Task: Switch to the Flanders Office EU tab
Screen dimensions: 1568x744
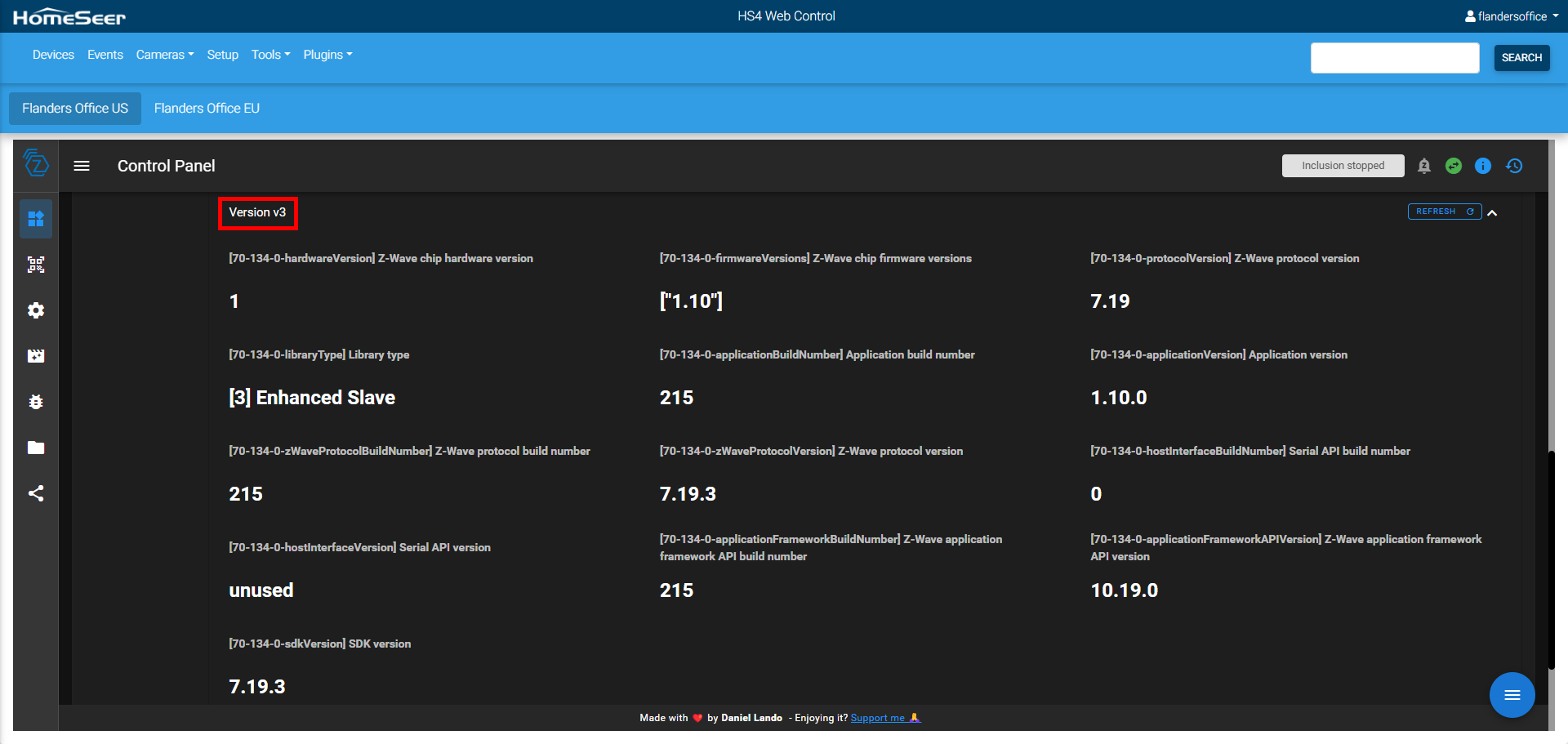Action: tap(207, 109)
